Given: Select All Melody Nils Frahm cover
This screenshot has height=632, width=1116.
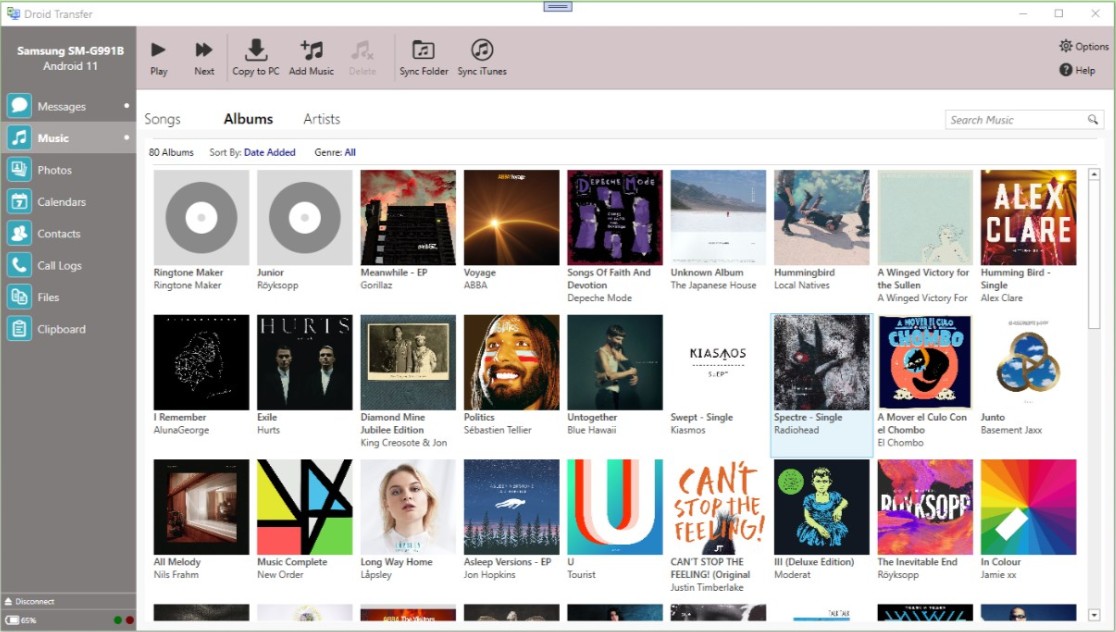Looking at the screenshot, I should click(201, 507).
